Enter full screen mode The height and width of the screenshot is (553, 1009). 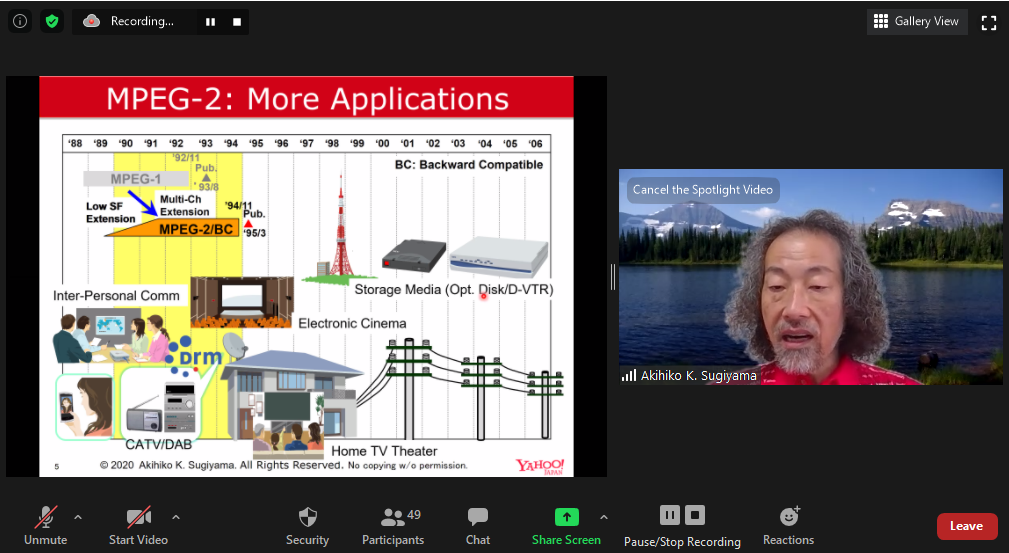[988, 23]
